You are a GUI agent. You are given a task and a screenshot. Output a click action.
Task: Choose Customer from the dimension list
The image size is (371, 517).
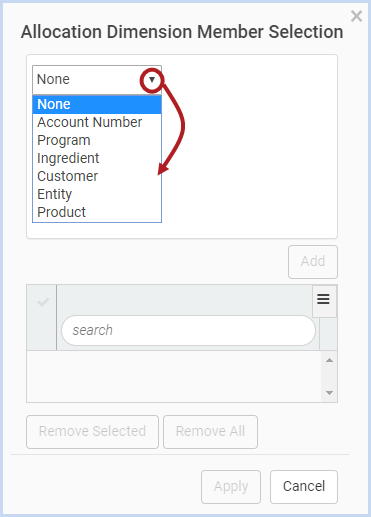97,176
